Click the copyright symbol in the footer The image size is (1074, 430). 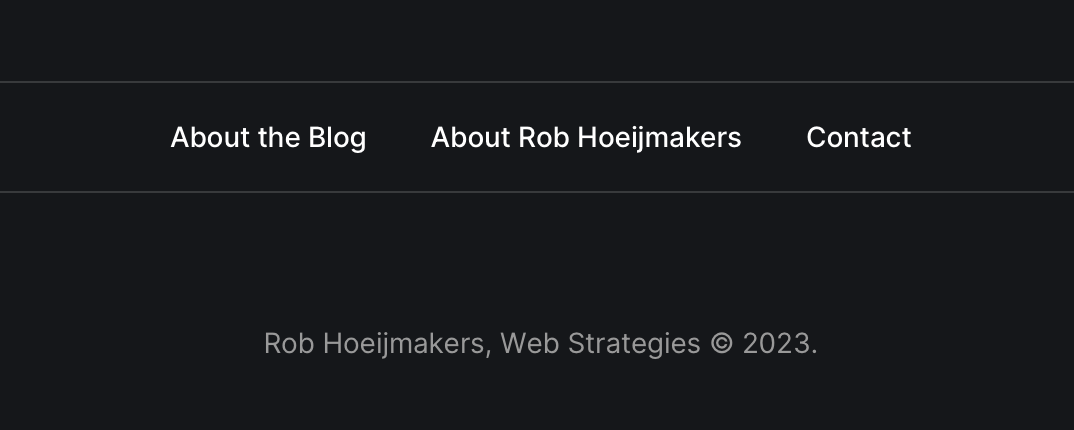[x=721, y=344]
